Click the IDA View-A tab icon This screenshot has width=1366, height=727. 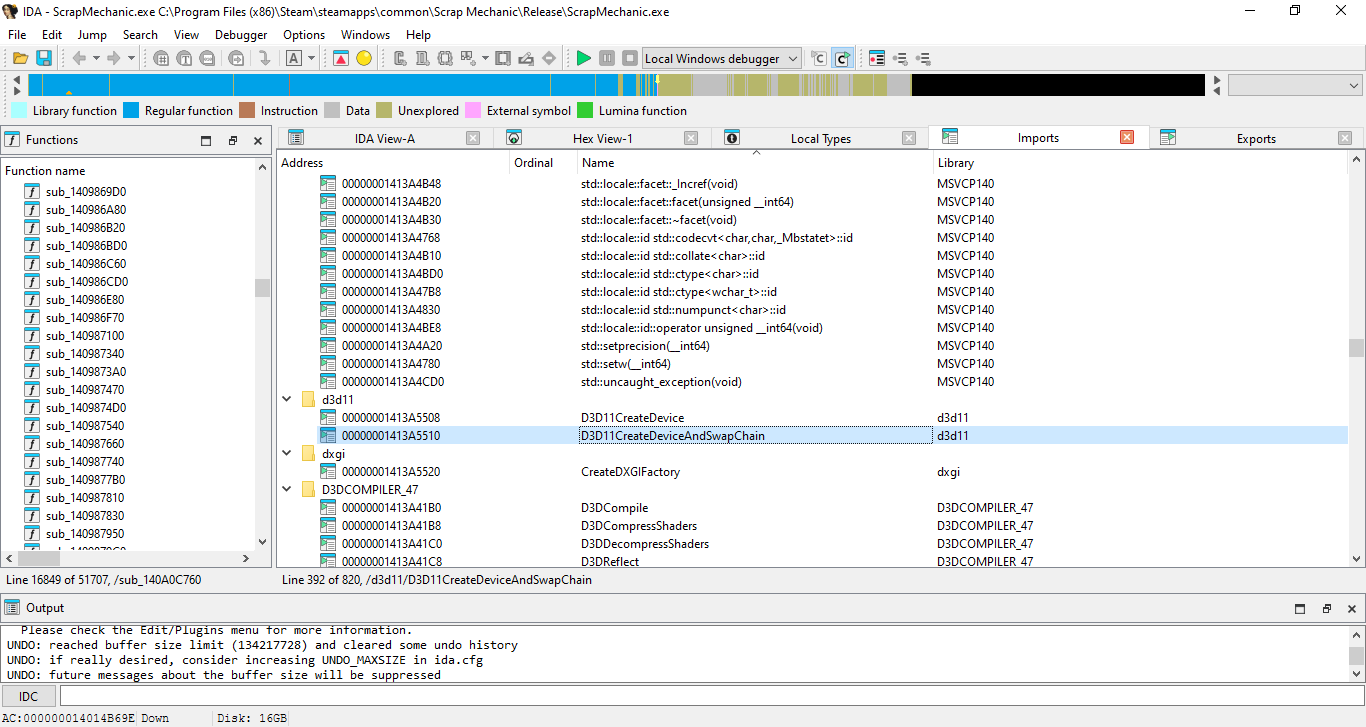296,138
